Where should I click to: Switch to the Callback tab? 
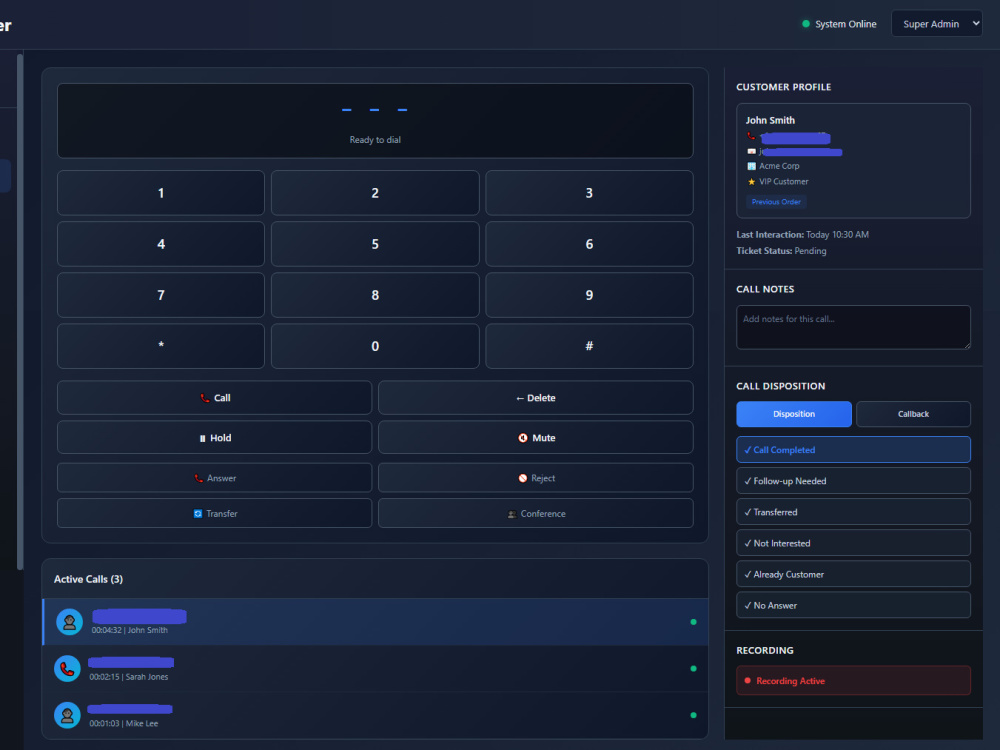[913, 414]
